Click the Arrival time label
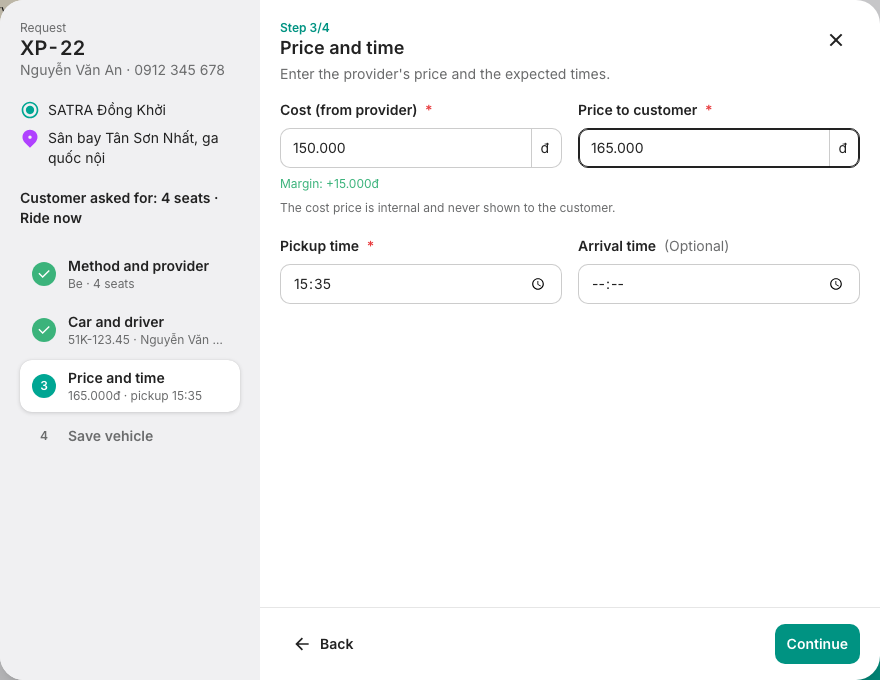 click(617, 246)
